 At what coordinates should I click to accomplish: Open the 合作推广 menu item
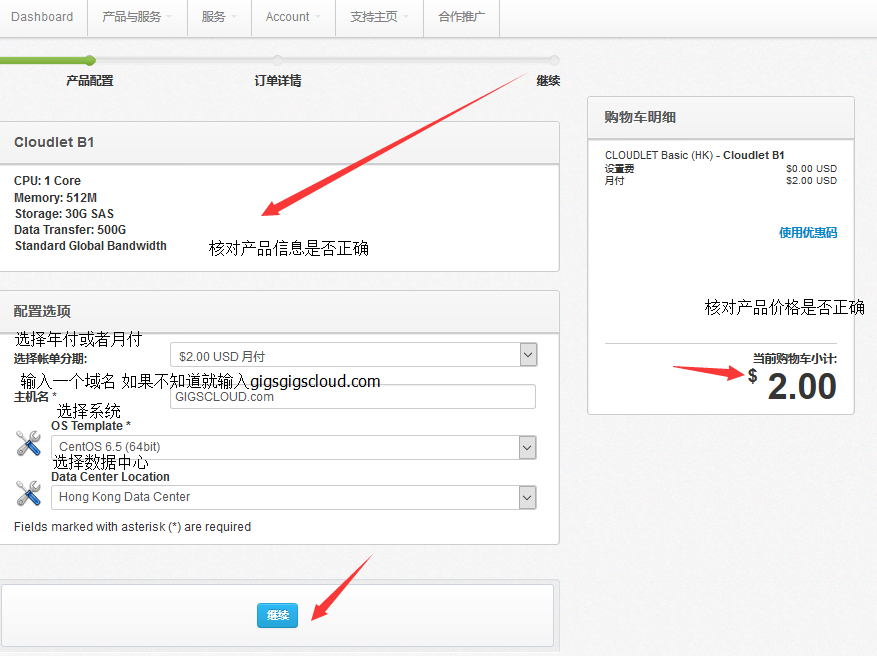tap(461, 17)
